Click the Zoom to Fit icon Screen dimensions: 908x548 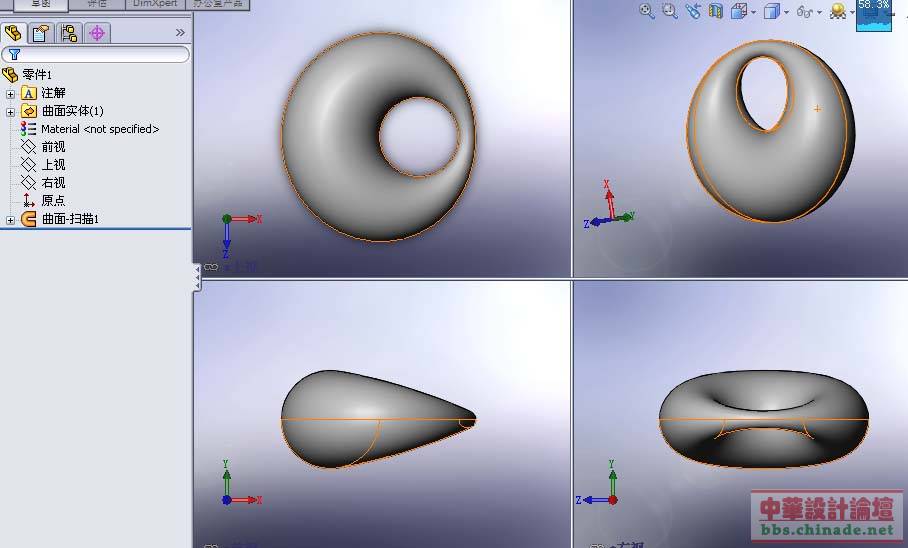pyautogui.click(x=647, y=11)
